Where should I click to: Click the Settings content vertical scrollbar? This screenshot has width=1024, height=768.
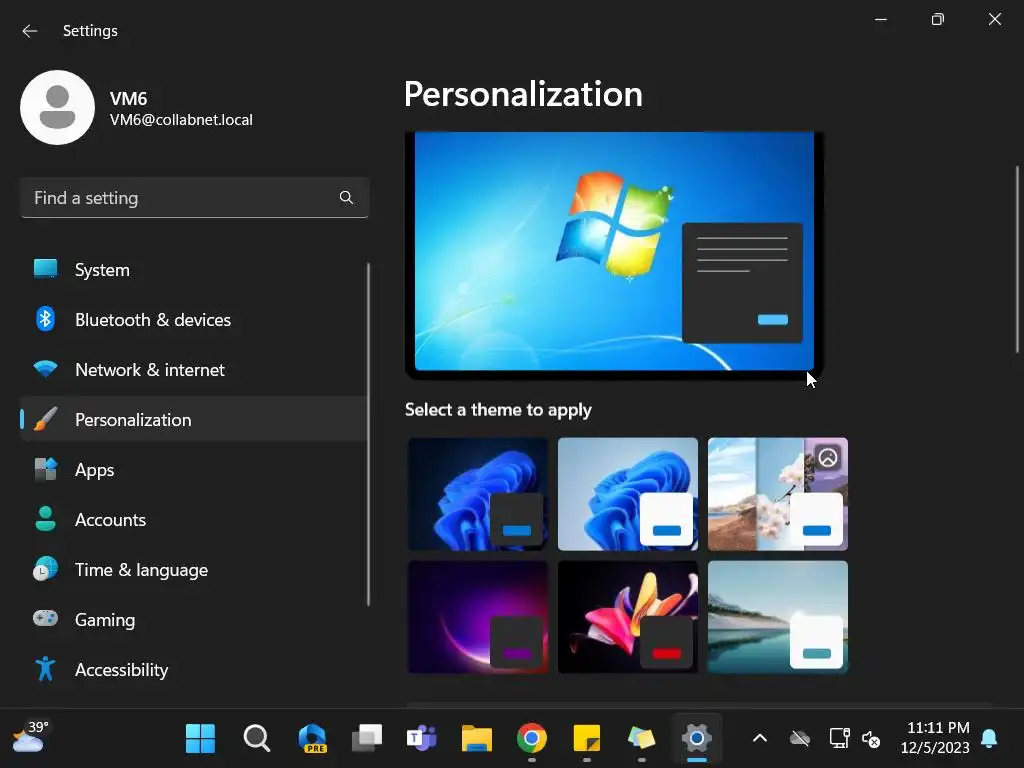point(1017,260)
